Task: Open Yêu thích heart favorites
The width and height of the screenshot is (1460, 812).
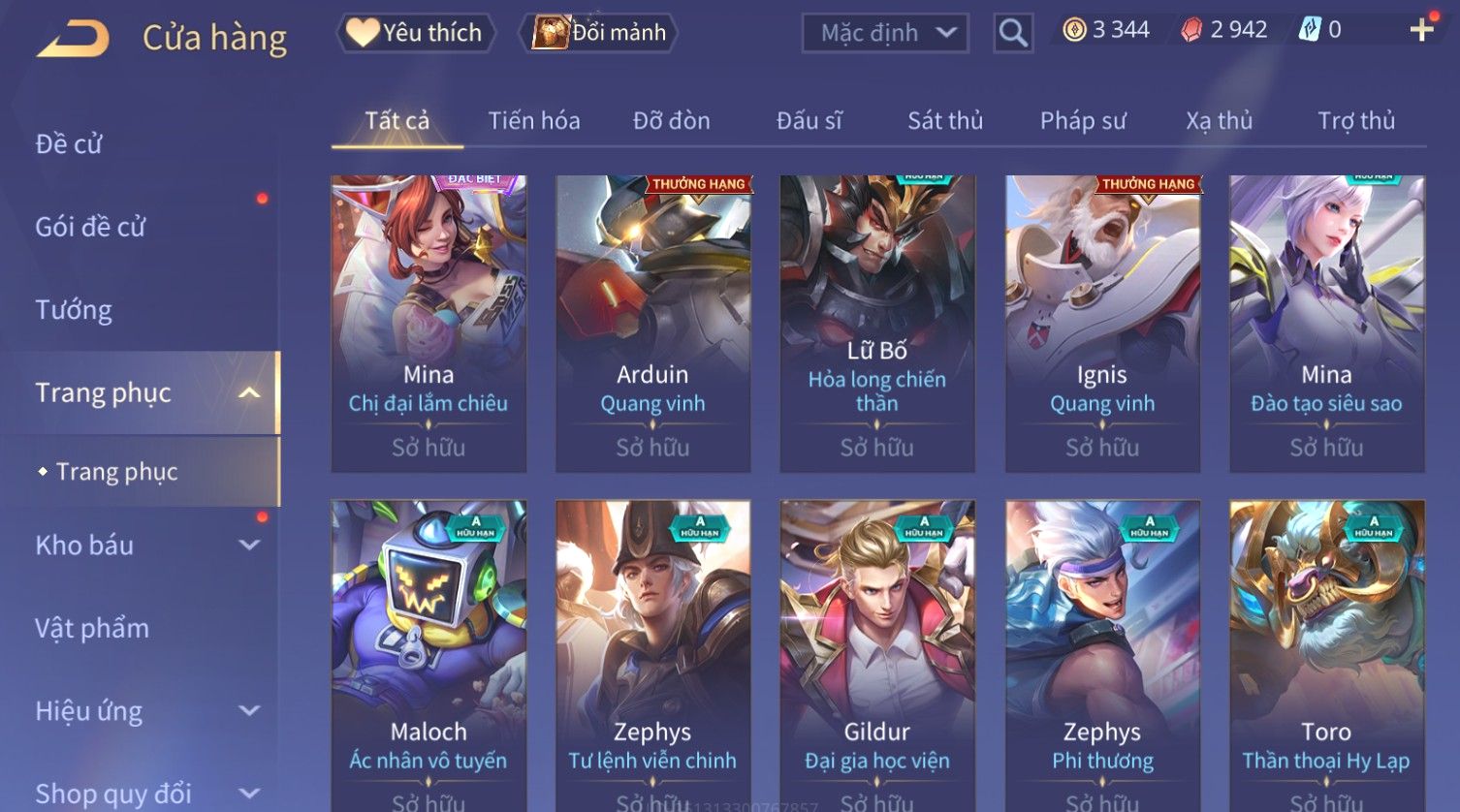Action: click(x=416, y=33)
